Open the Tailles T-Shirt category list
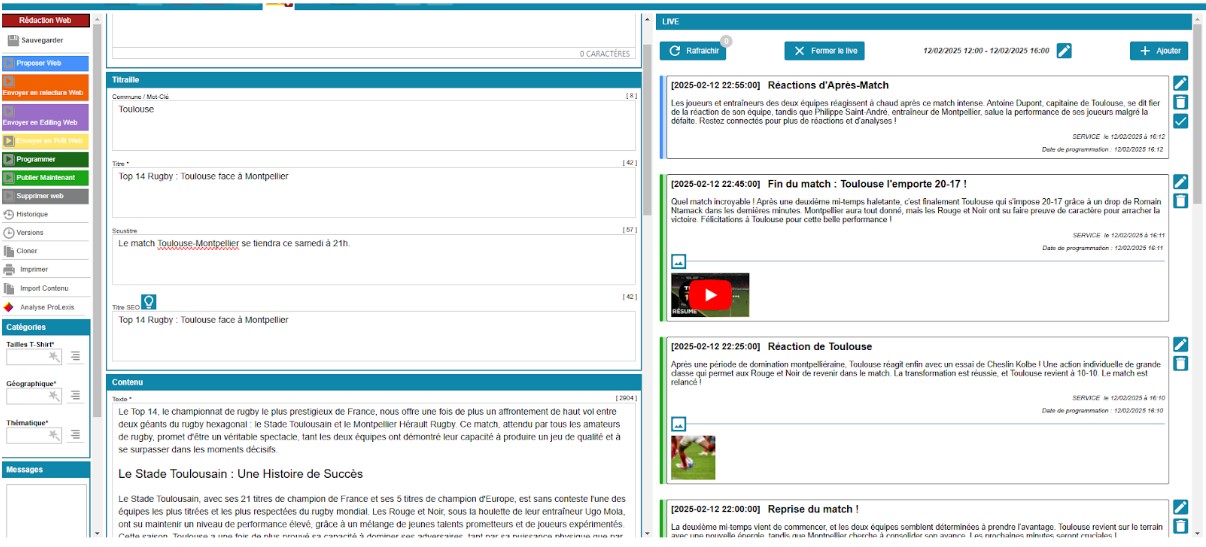Image resolution: width=1206 pixels, height=547 pixels. (x=75, y=356)
